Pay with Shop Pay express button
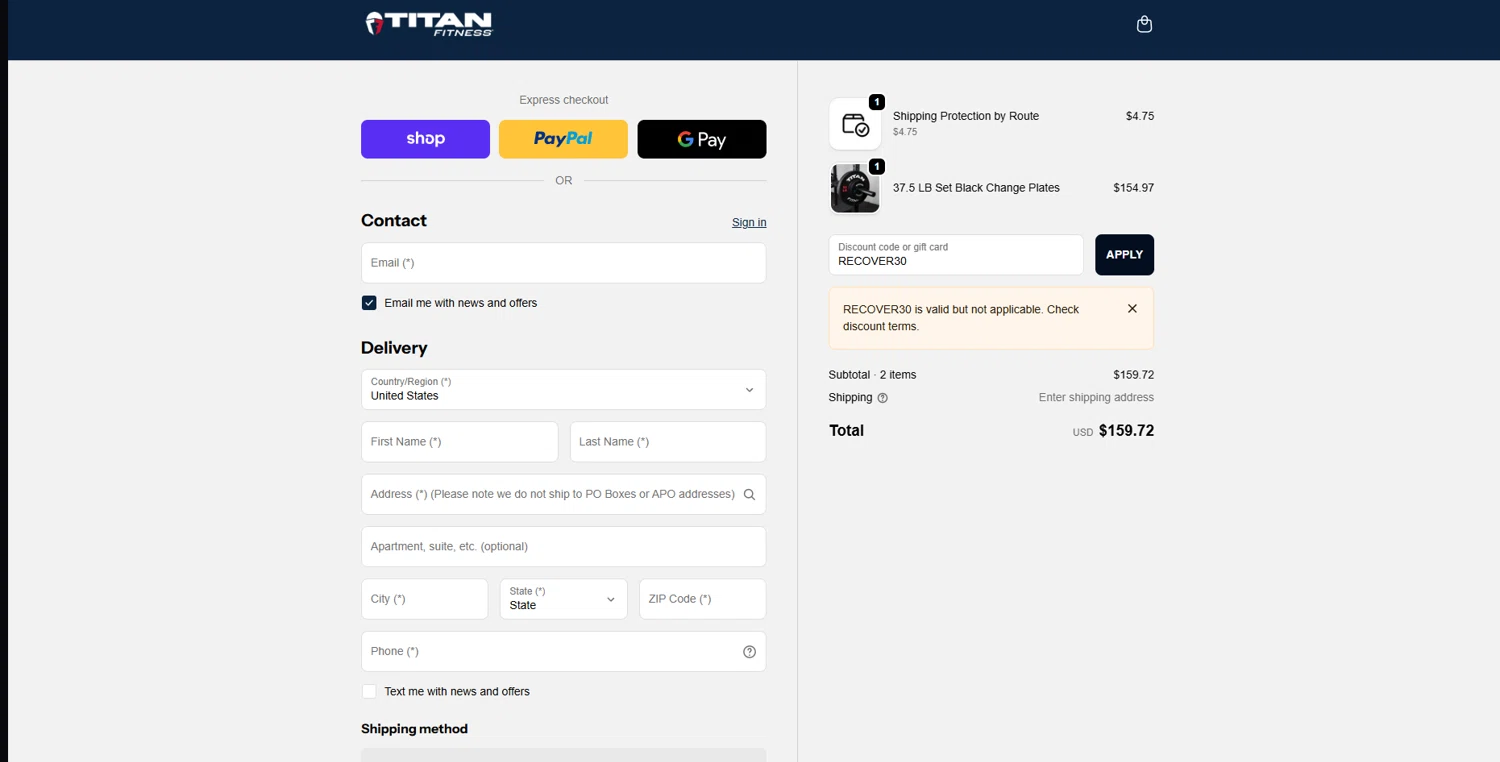Viewport: 1500px width, 762px height. [x=425, y=139]
